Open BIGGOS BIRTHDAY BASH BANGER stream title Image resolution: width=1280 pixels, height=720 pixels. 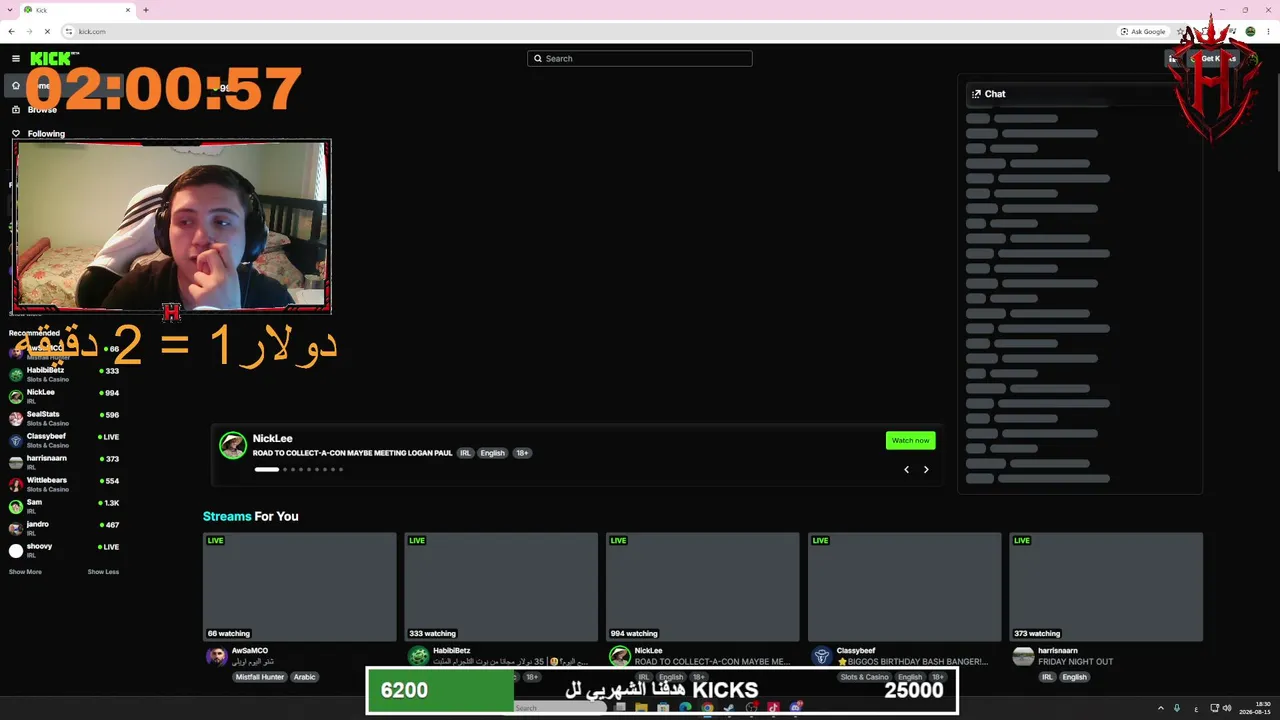pyautogui.click(x=912, y=662)
